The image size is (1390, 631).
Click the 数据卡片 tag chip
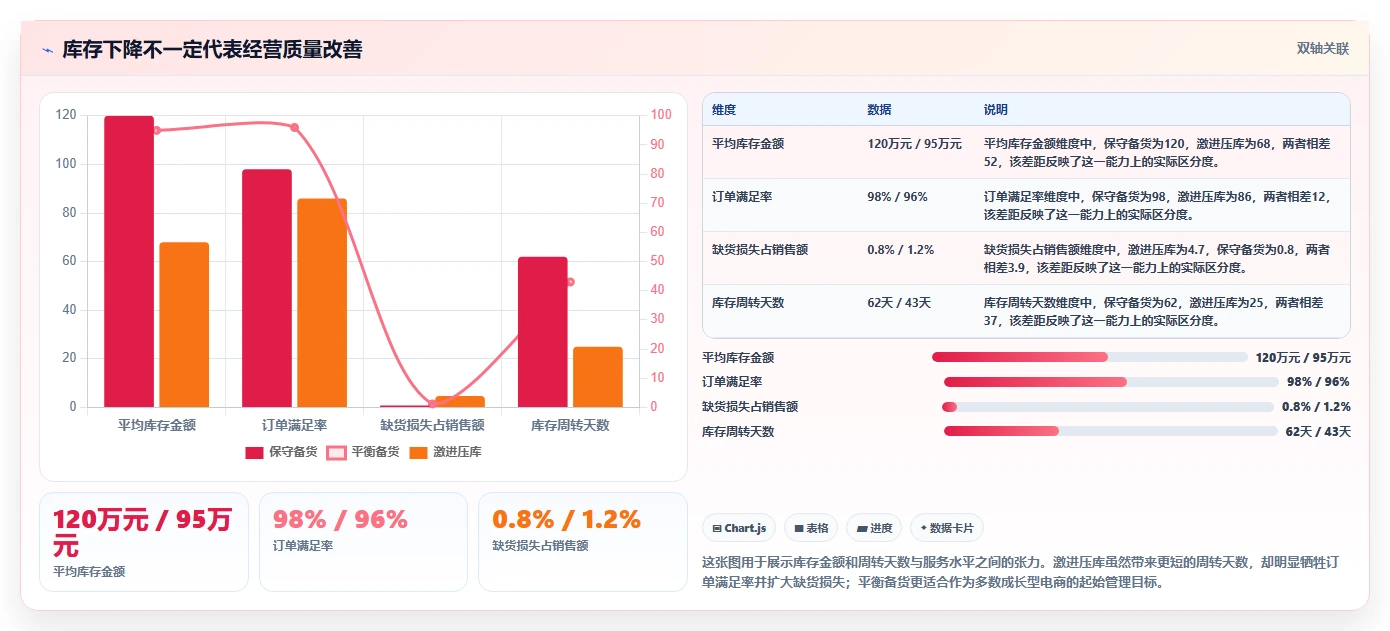(946, 528)
